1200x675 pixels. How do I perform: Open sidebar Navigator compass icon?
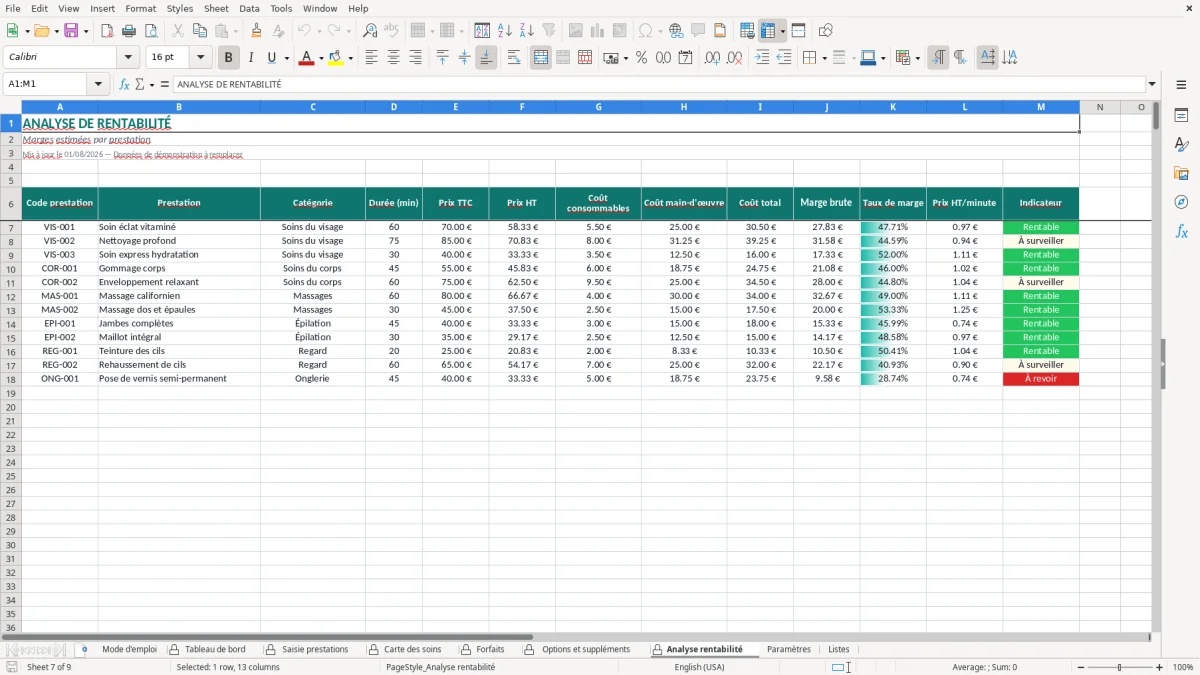pos(1181,202)
